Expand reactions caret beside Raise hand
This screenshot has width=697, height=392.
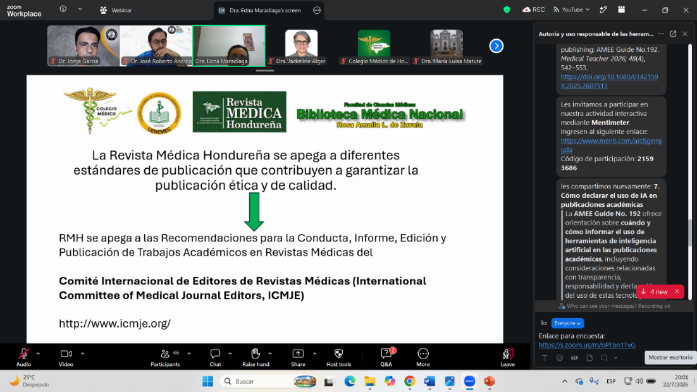click(x=270, y=354)
